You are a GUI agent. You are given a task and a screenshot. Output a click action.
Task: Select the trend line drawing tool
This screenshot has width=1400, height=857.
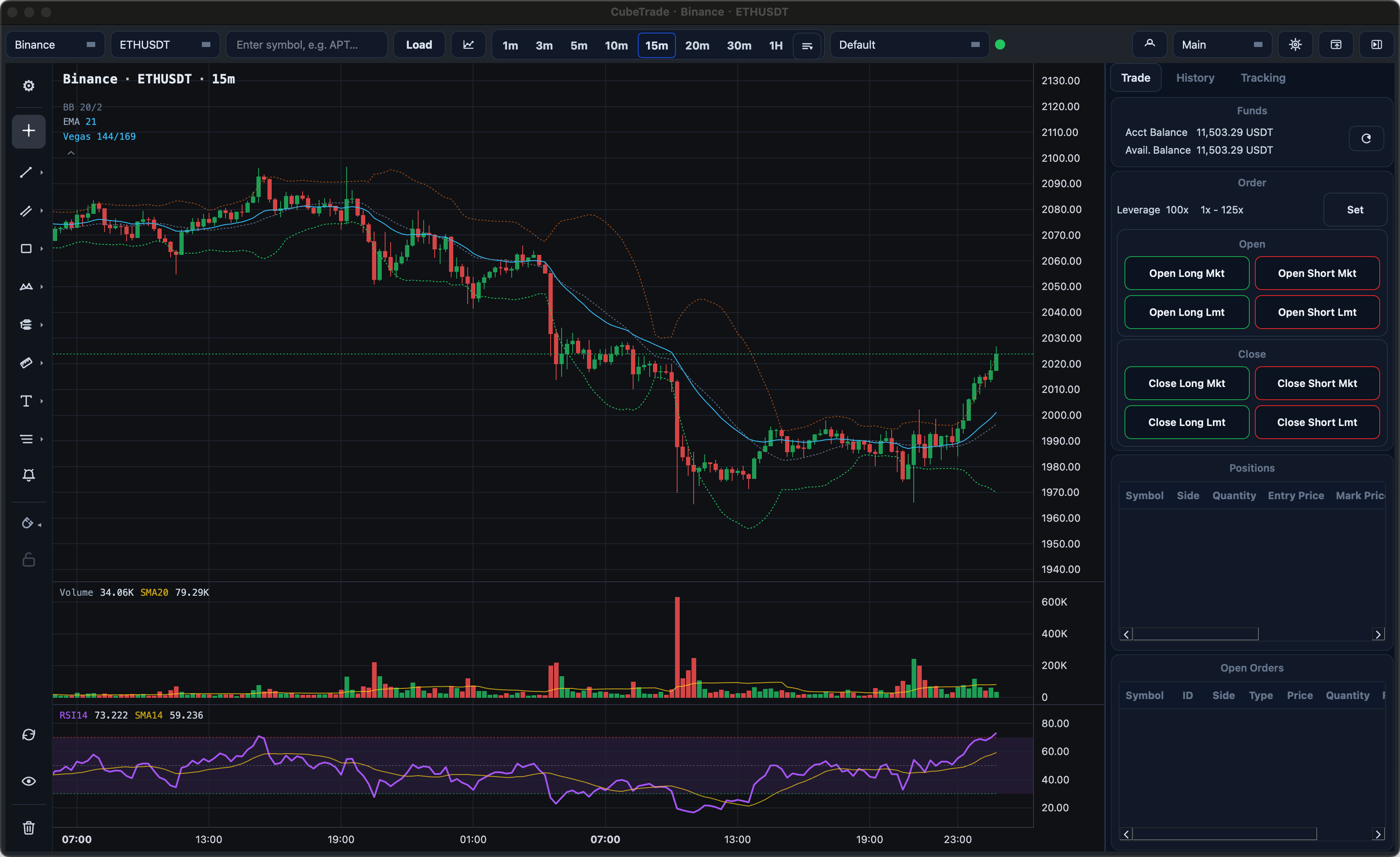[x=26, y=172]
